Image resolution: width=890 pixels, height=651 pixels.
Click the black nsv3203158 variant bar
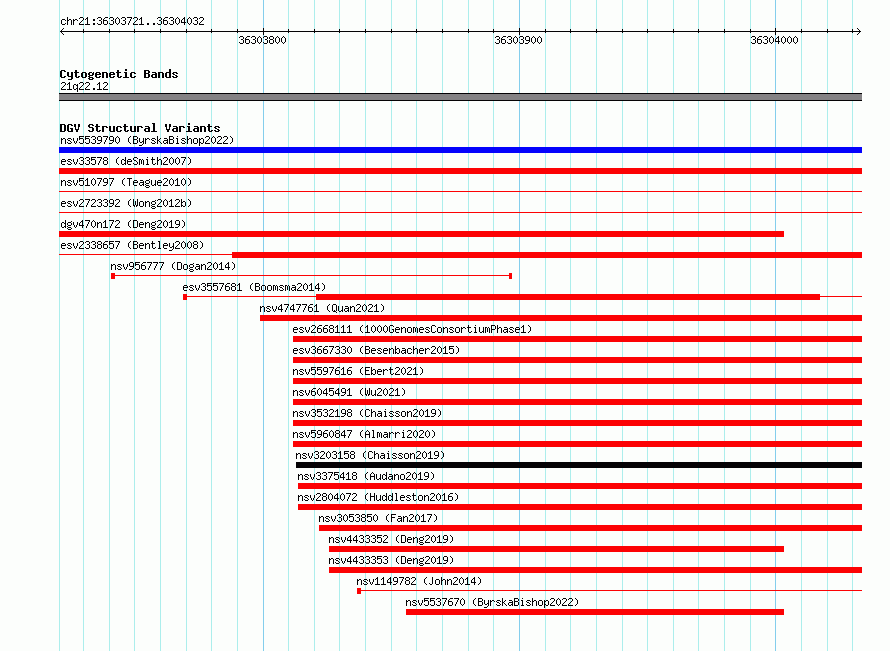pos(579,465)
